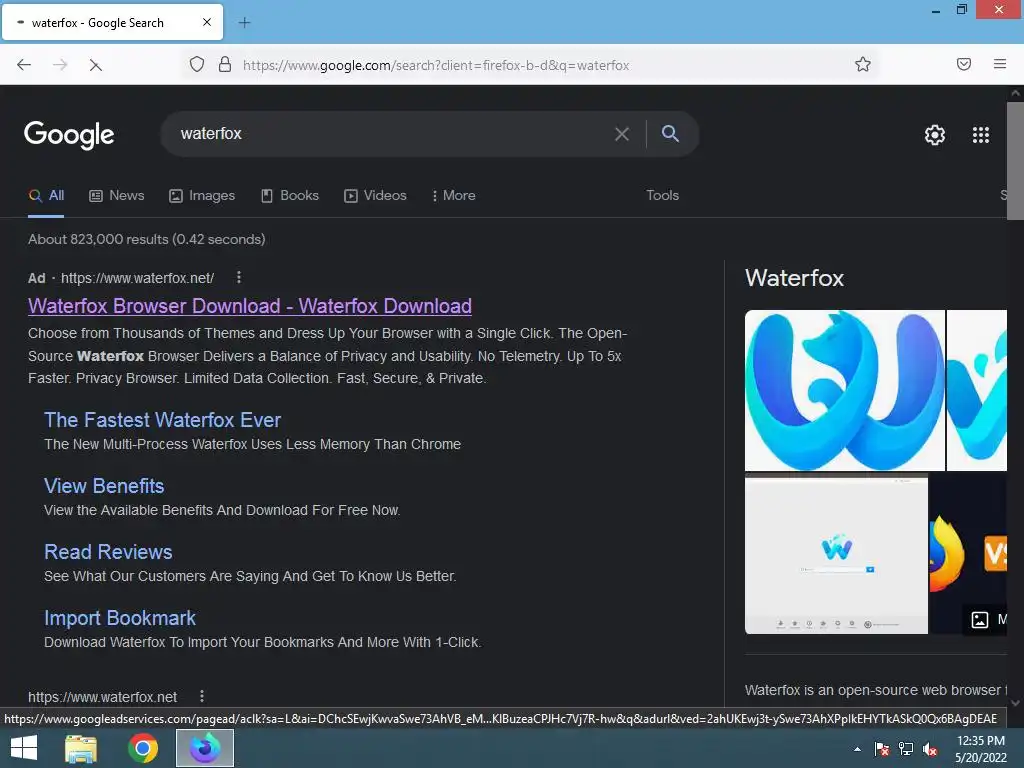Close the waterfox Google Search tab
The width and height of the screenshot is (1024, 768).
(x=207, y=22)
